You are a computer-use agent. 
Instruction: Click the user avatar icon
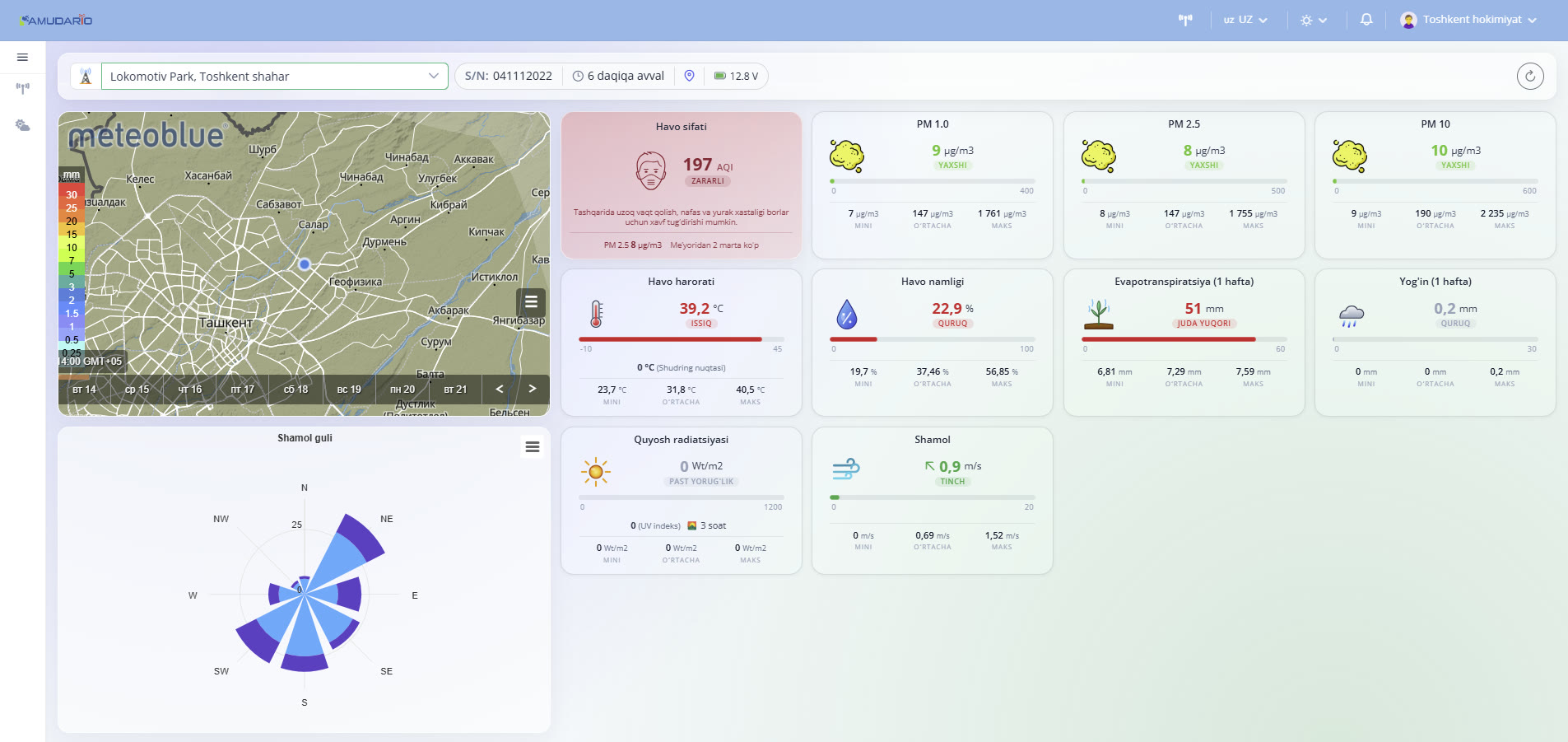tap(1408, 20)
